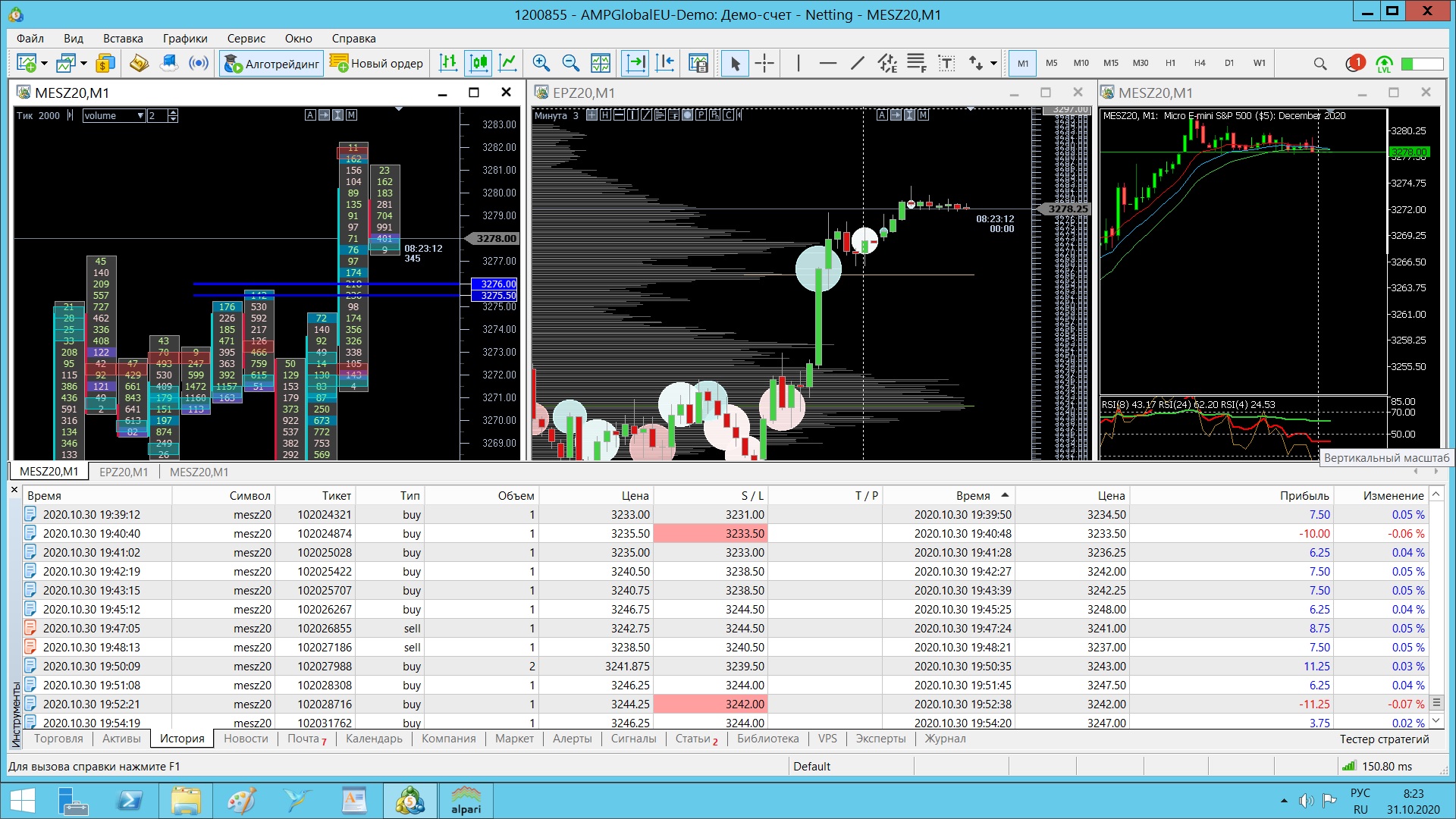Choose the horizontal line tool
This screenshot has width=1456, height=819.
827,64
